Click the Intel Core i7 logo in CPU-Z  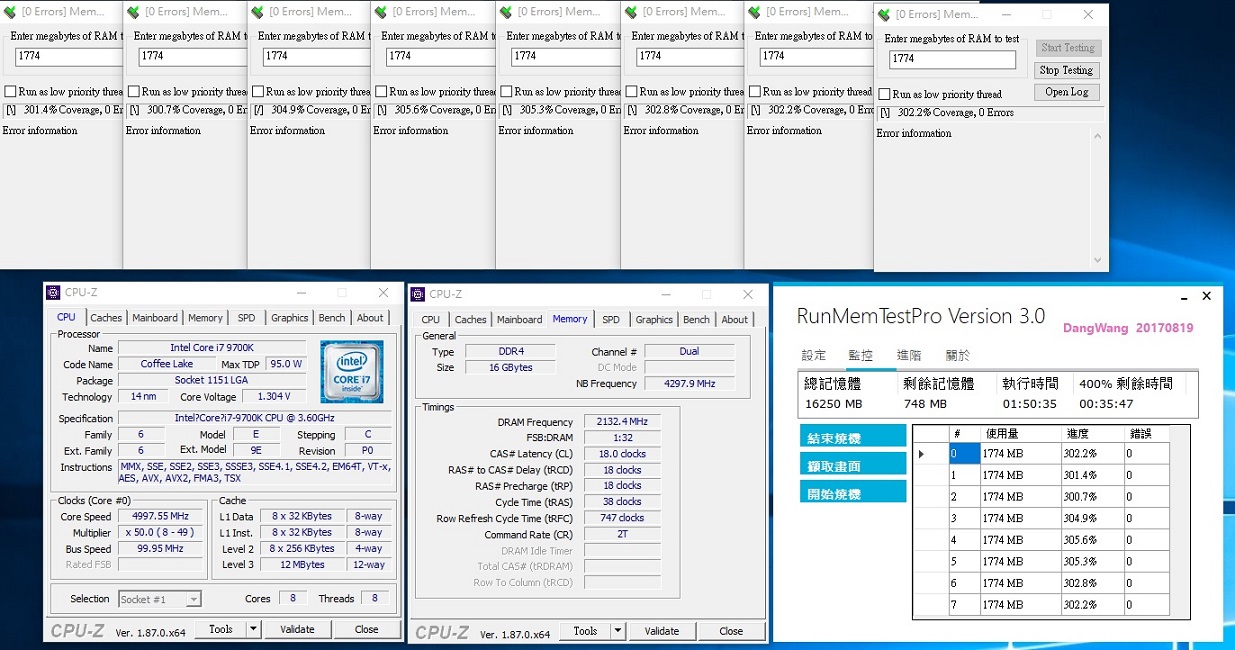[x=352, y=370]
